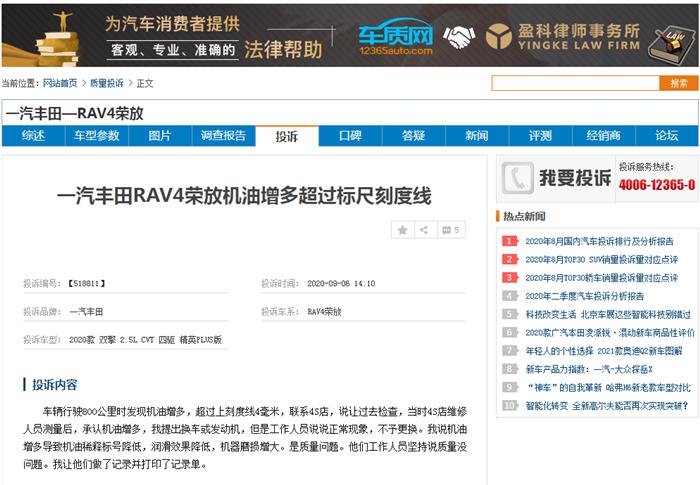Open 2020年8月TOP30轿车销量投诉量对应点评 link
The image size is (700, 485).
point(601,278)
